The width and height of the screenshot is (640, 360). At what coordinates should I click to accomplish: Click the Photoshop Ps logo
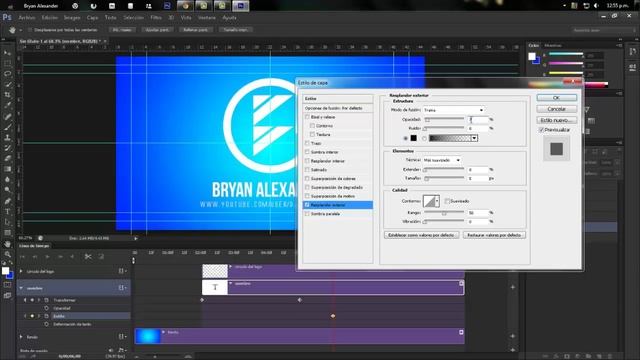point(7,18)
